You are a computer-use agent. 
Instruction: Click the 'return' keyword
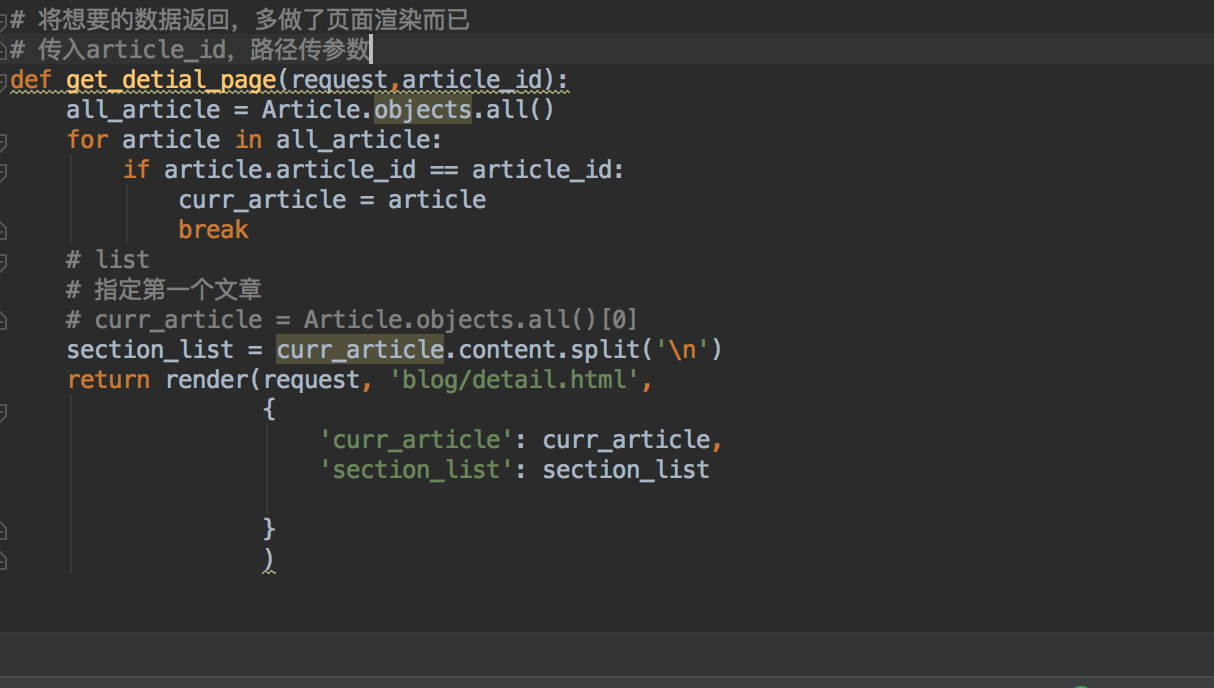pos(108,379)
